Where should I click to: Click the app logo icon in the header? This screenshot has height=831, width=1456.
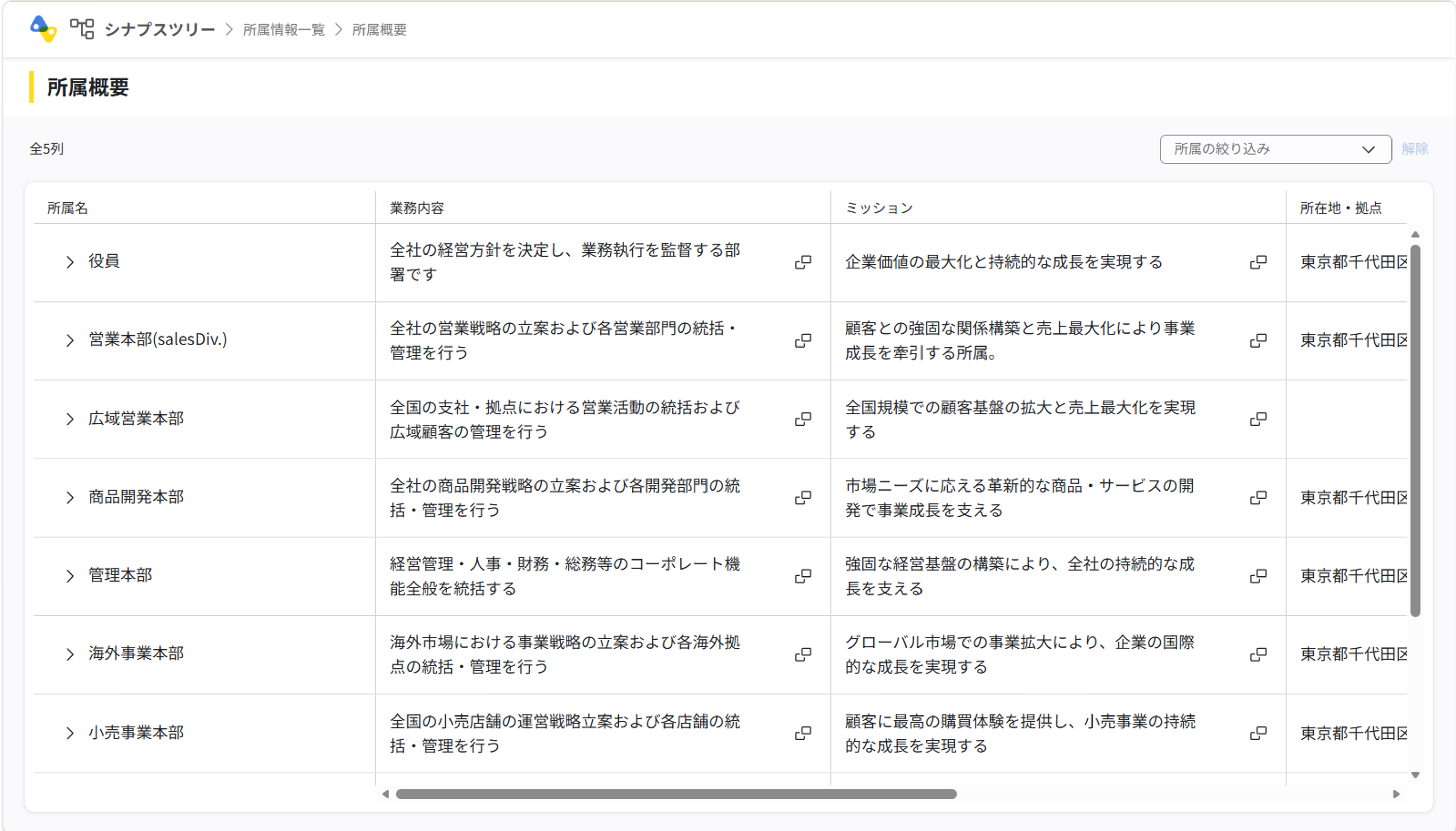(43, 29)
